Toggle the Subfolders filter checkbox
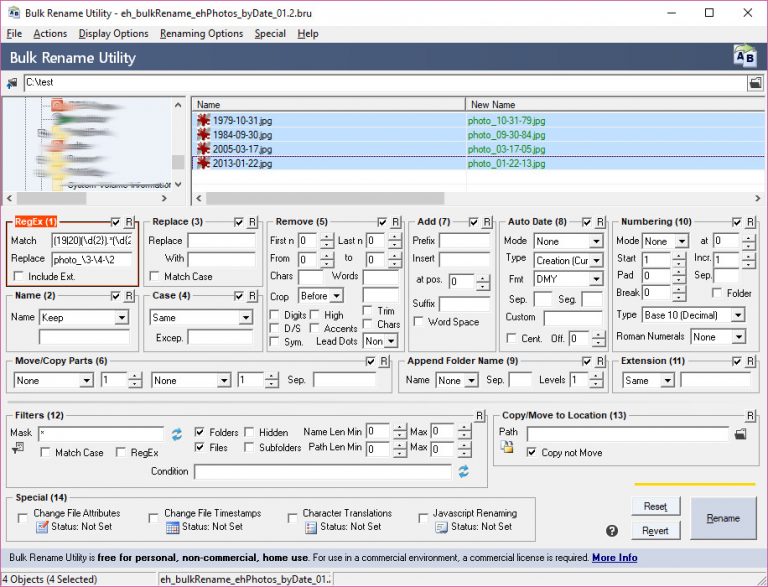Viewport: 768px width, 587px height. 250,448
